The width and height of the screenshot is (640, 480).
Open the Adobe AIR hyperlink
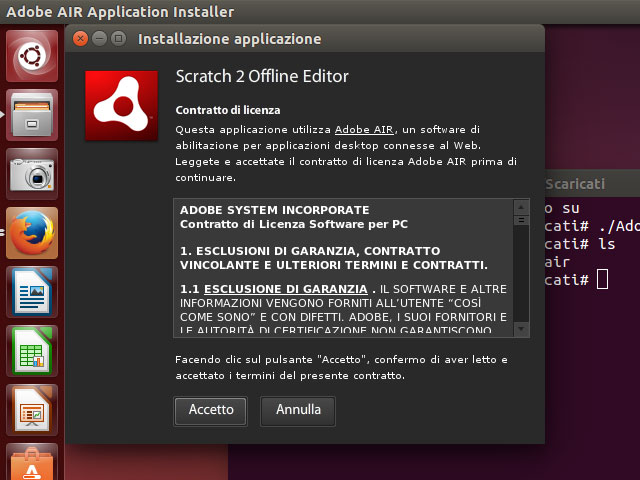pos(364,130)
